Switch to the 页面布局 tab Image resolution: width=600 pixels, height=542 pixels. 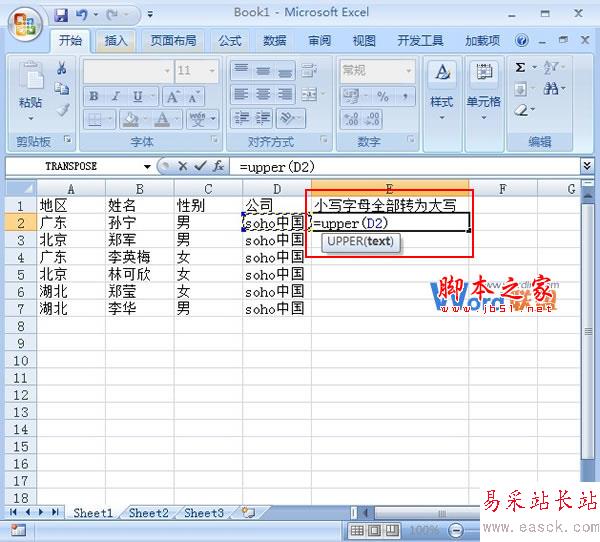point(173,40)
